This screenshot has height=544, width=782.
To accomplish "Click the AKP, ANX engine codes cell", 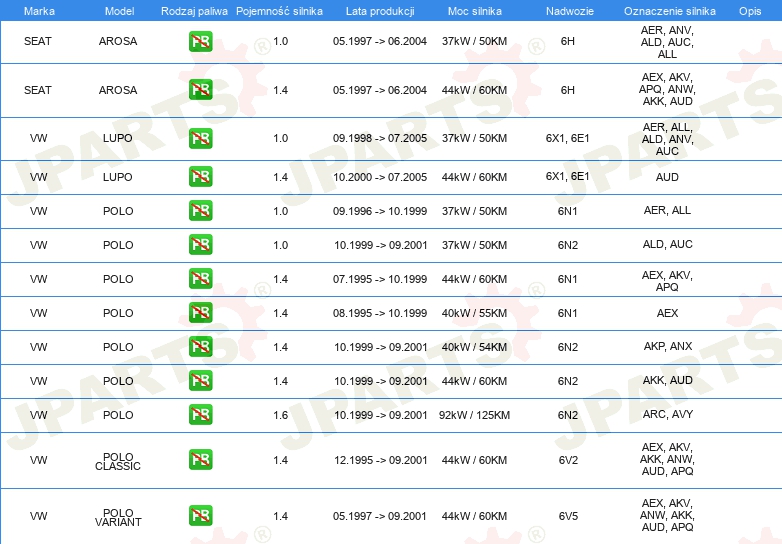I will (667, 346).
